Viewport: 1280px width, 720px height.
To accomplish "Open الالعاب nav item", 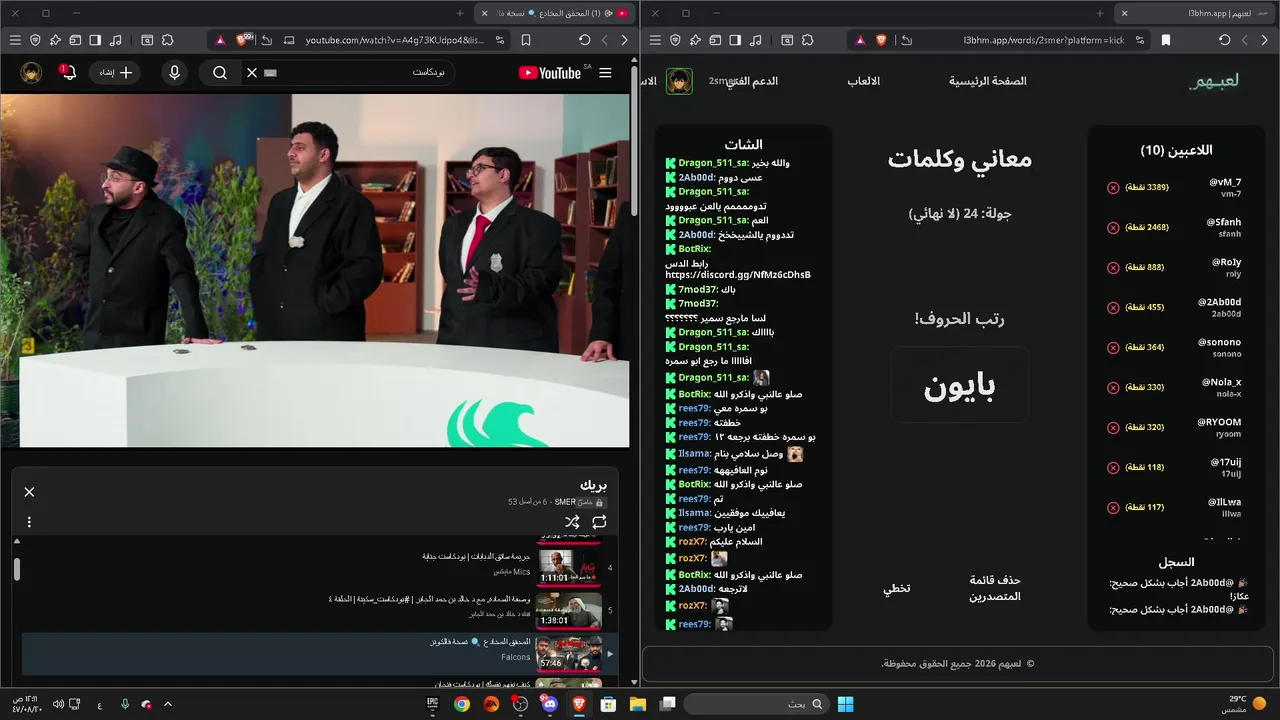I will (864, 81).
